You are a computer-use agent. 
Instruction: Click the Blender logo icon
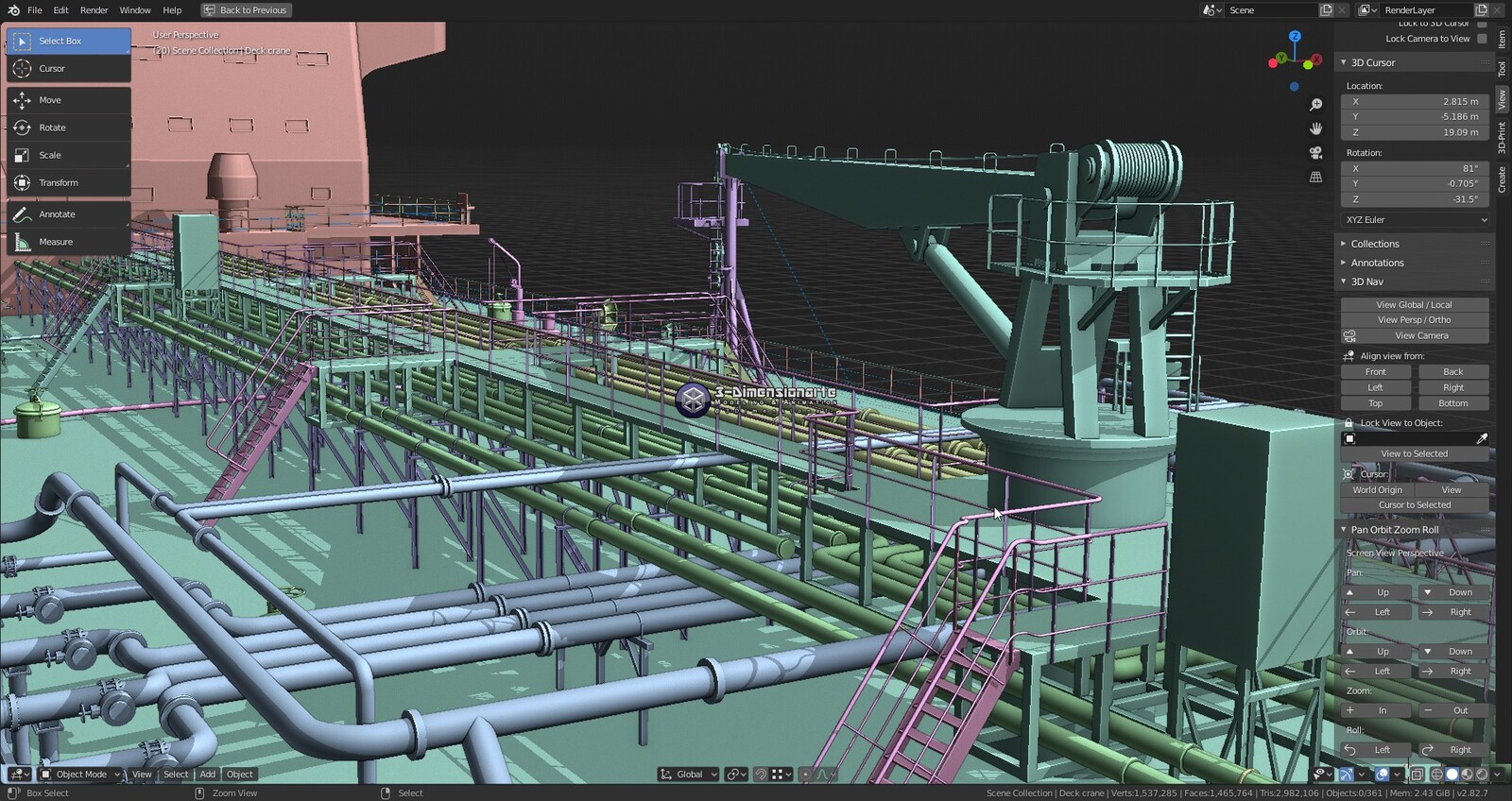13,9
